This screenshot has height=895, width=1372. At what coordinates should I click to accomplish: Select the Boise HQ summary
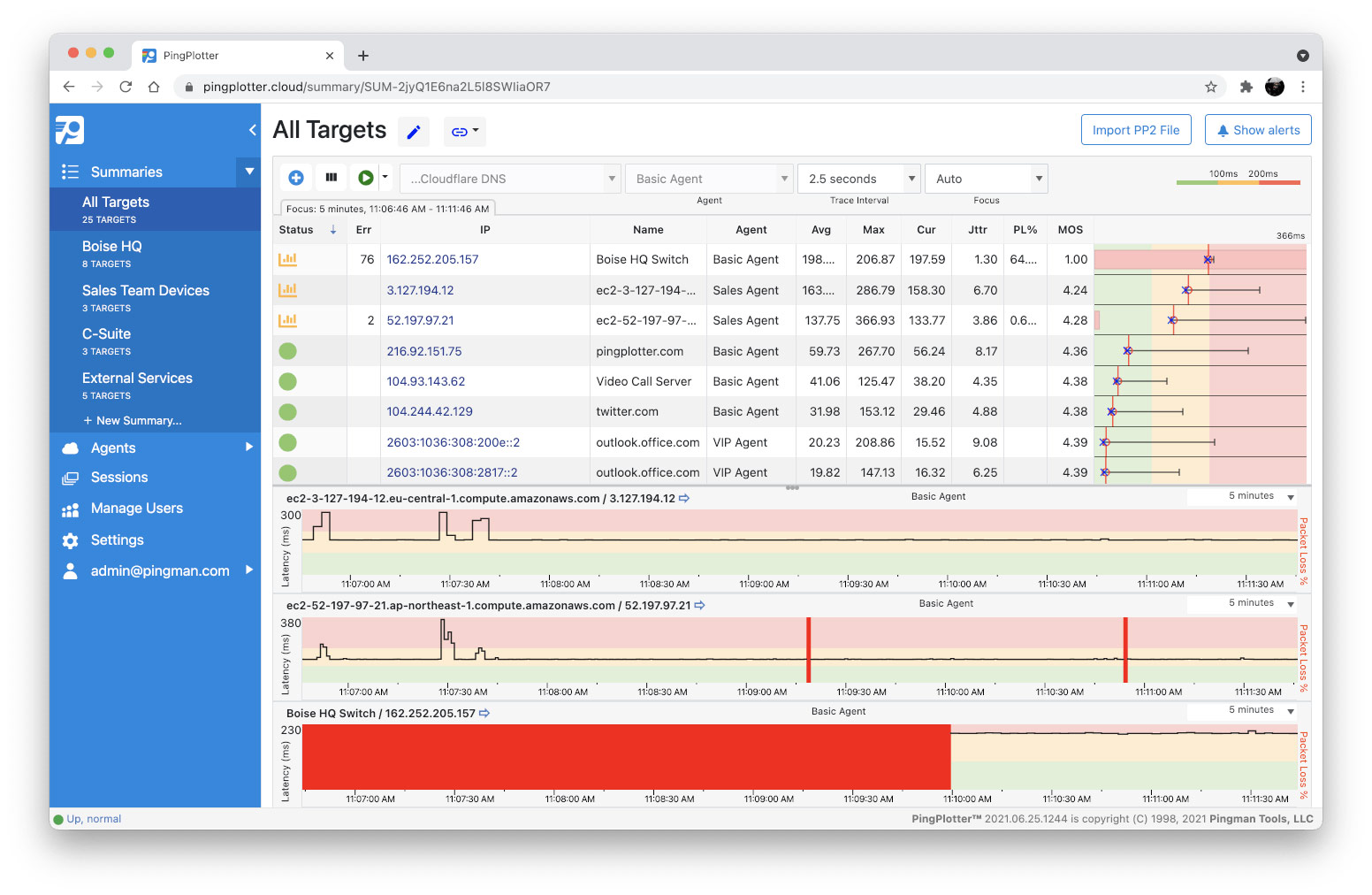(x=156, y=254)
